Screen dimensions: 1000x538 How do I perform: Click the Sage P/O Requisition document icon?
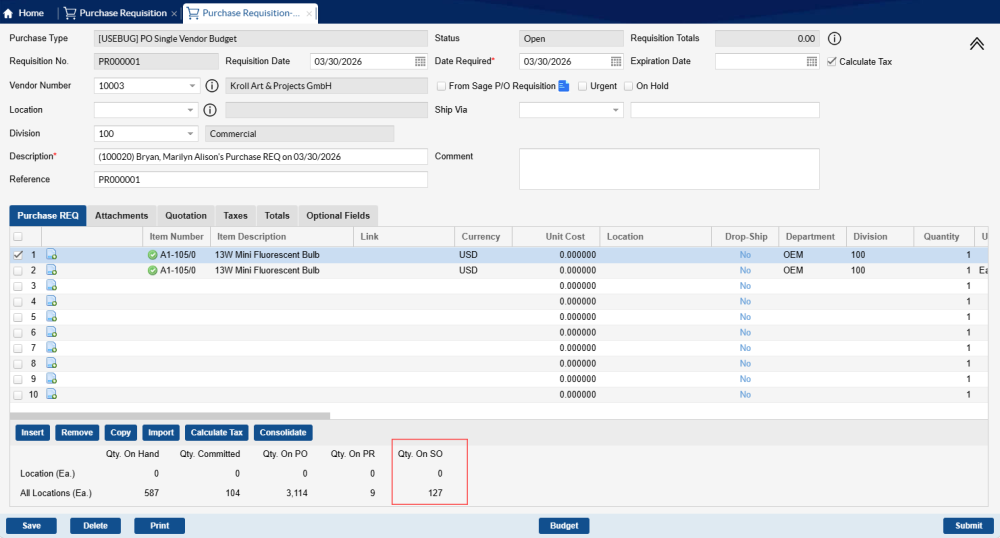(x=564, y=86)
